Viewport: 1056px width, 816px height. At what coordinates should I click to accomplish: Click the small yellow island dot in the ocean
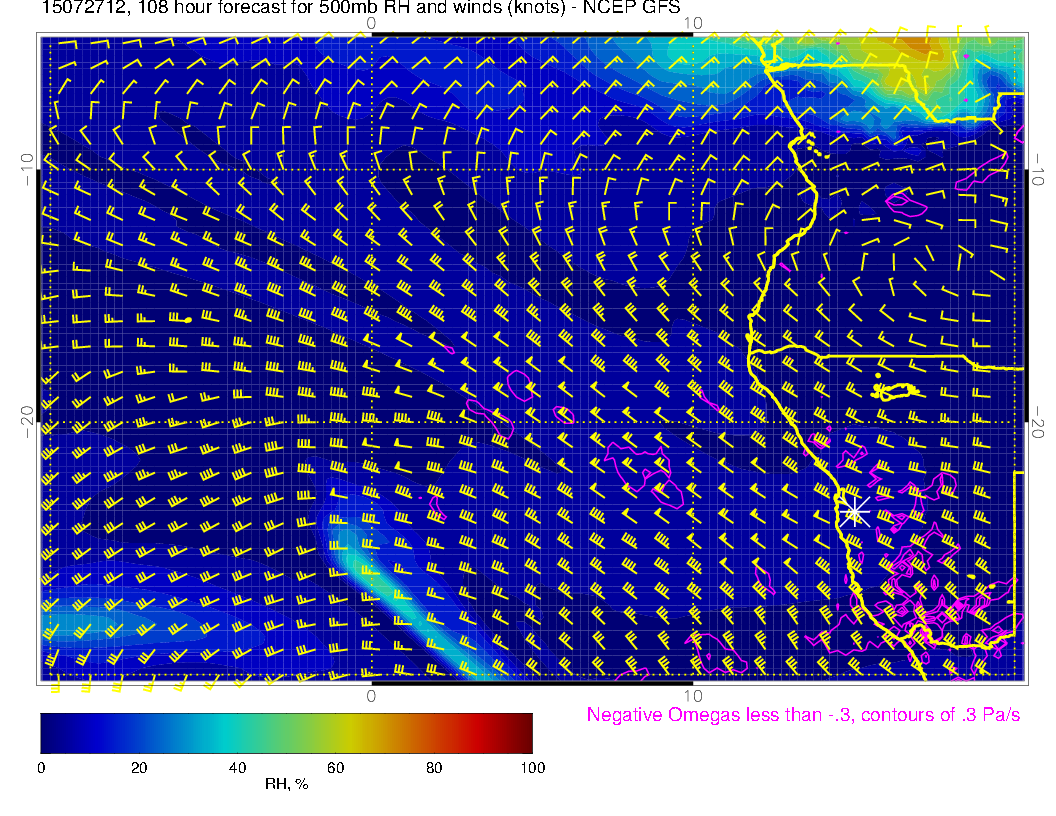coord(188,319)
